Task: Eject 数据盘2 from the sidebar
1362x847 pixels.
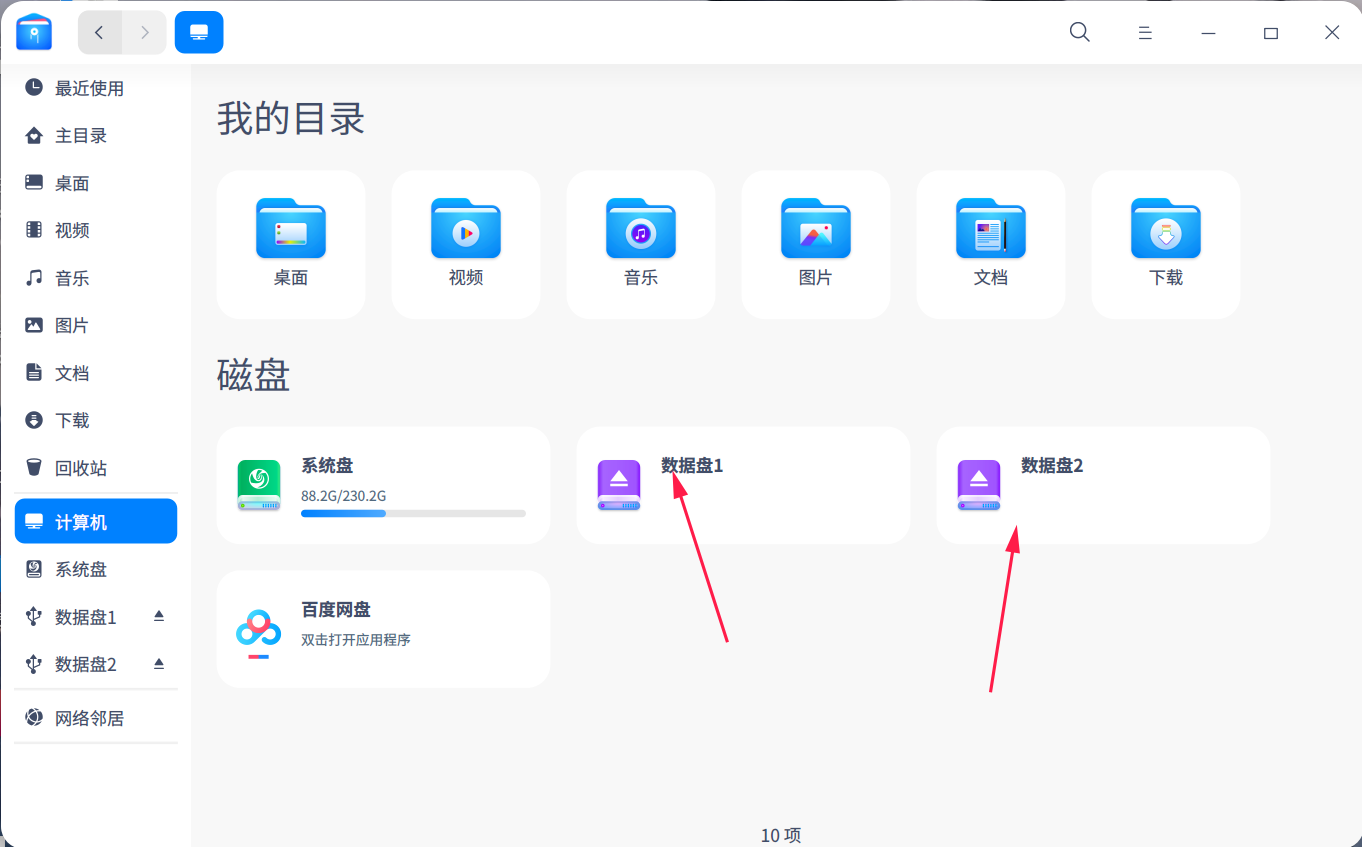Action: (158, 663)
